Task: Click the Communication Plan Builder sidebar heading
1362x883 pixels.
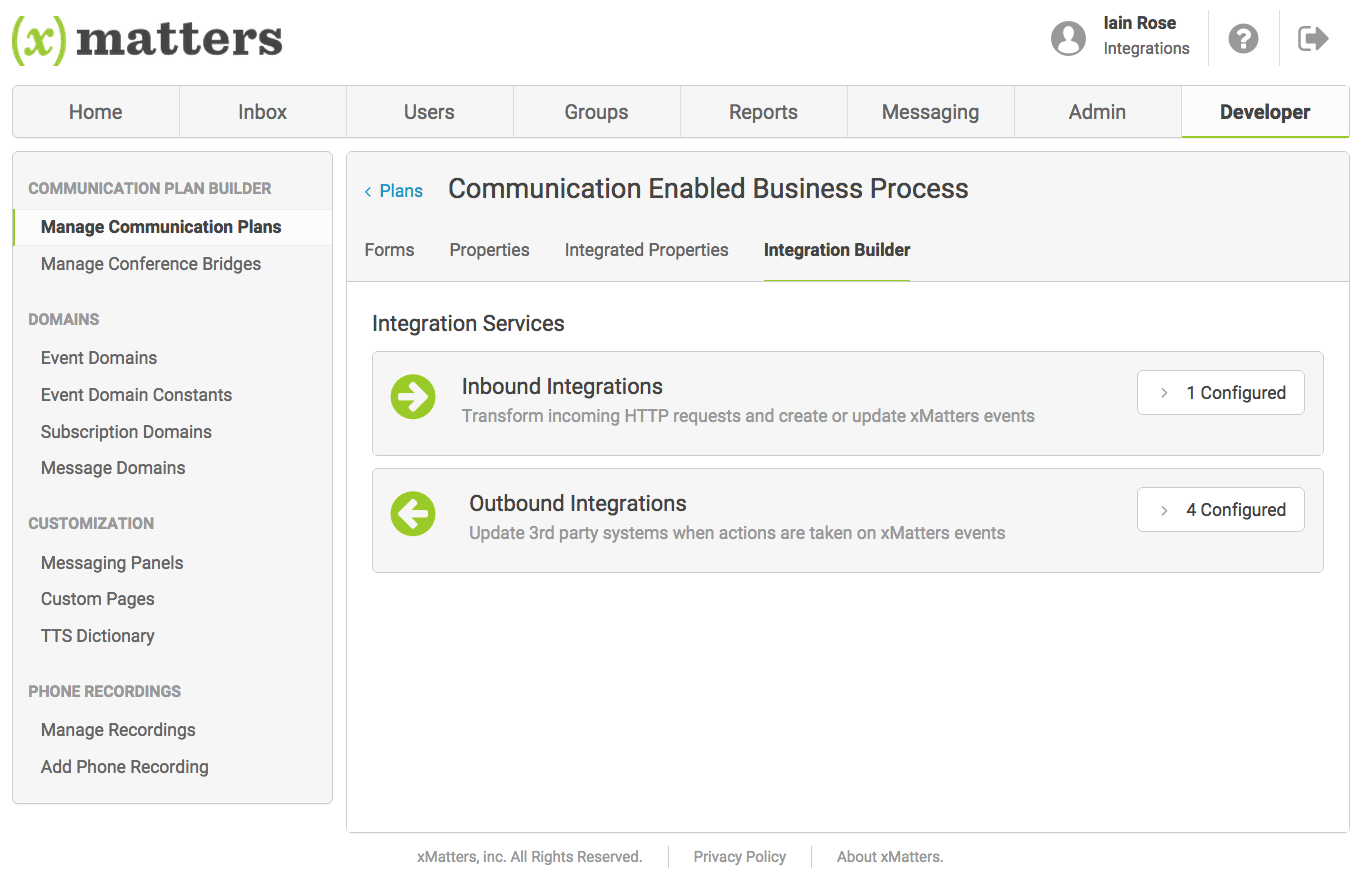Action: click(x=150, y=188)
